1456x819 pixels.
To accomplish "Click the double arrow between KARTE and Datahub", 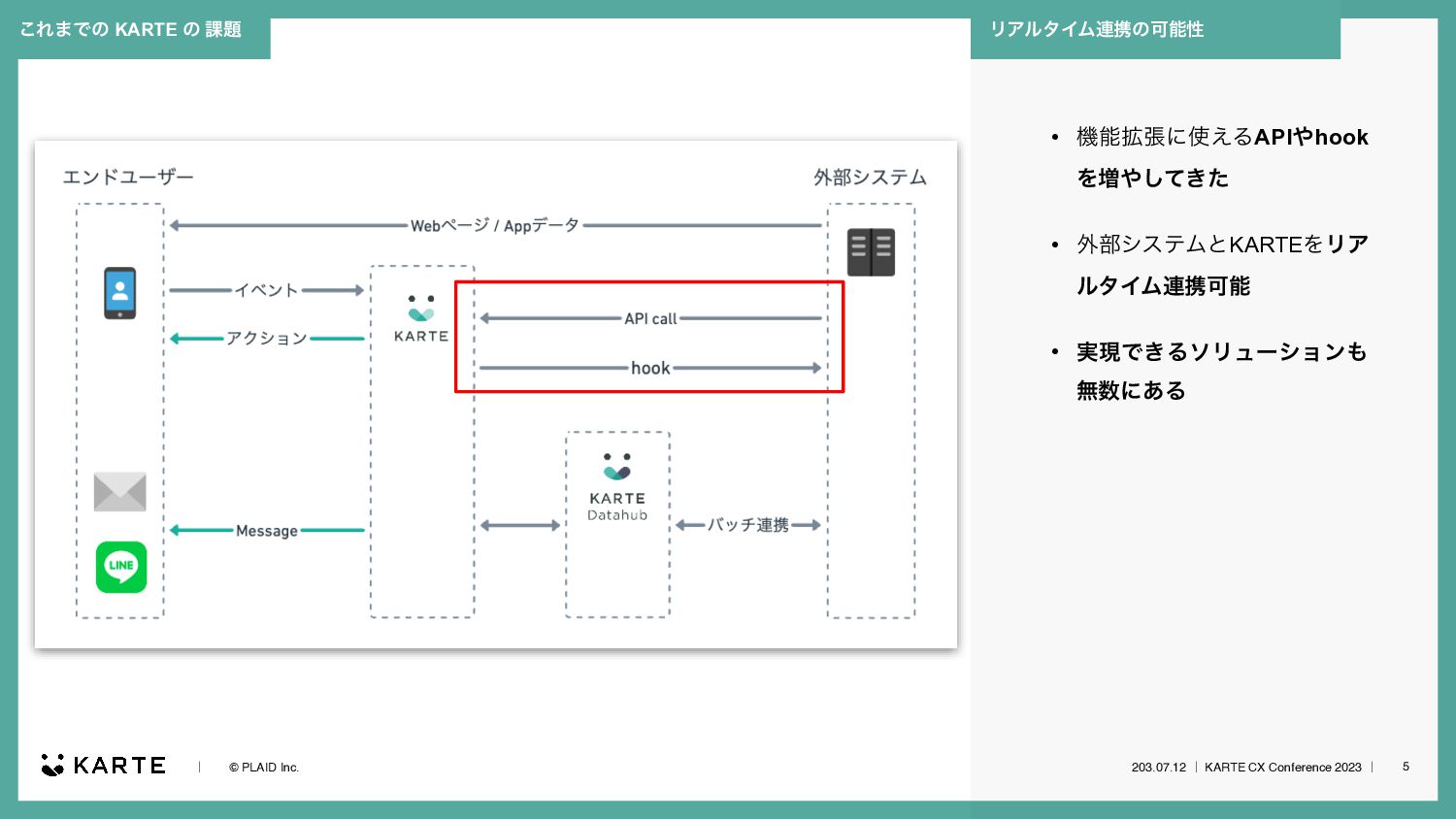I will click(x=520, y=525).
